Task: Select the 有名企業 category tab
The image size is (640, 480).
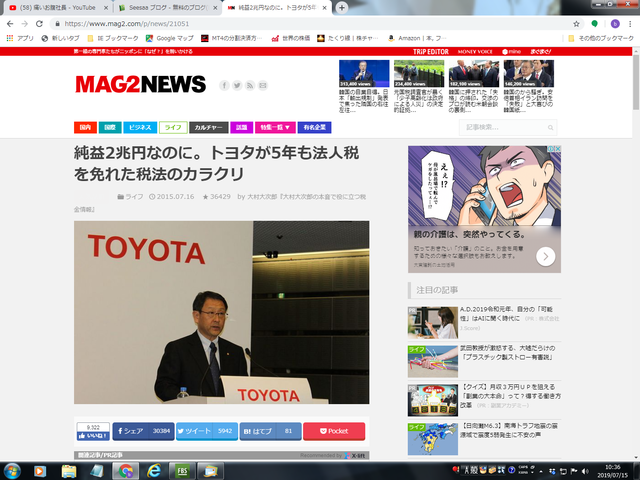Action: pyautogui.click(x=314, y=127)
